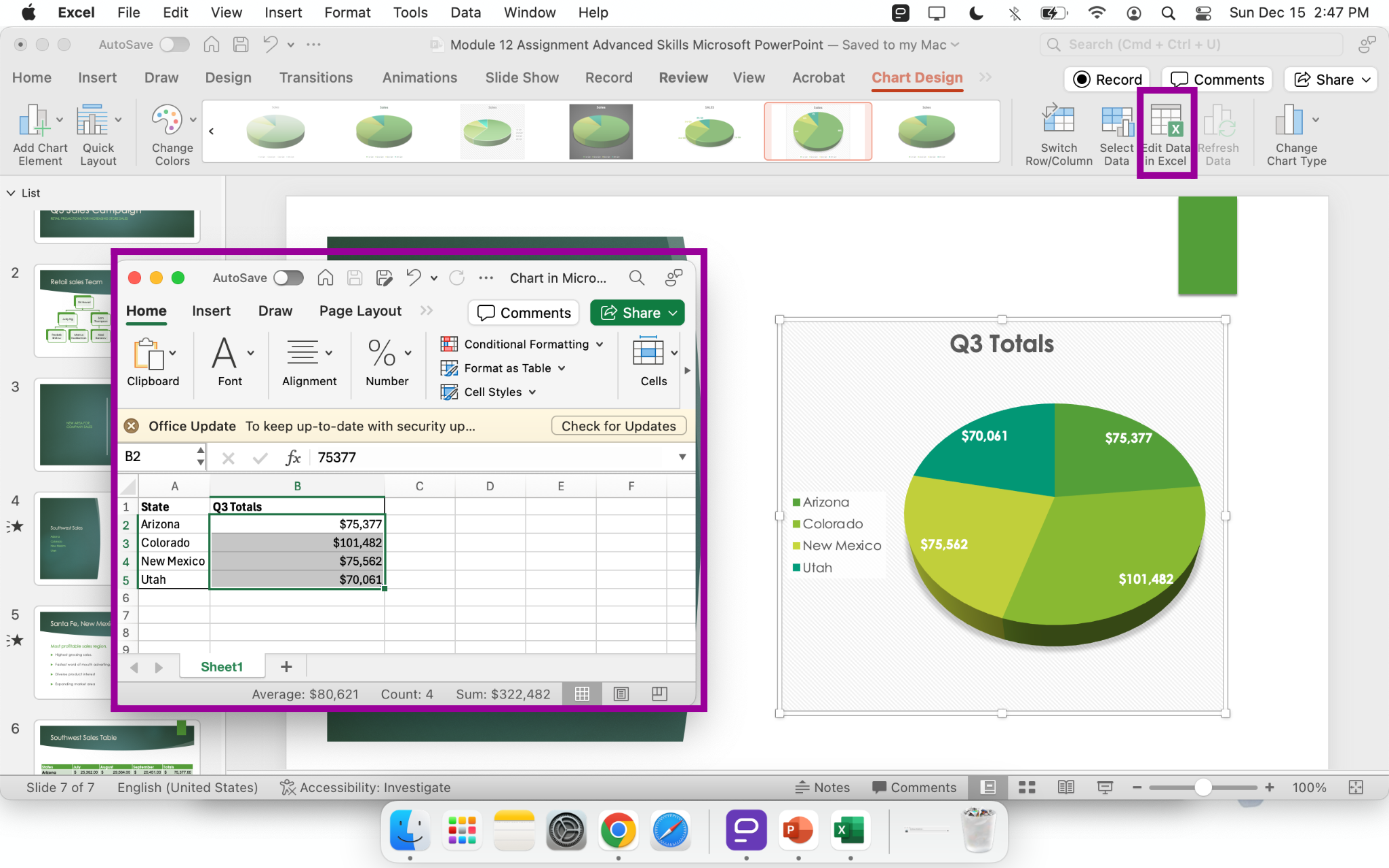Screen dimensions: 1389x868
Task: Click Add Chart Element icon
Action: click(x=34, y=121)
